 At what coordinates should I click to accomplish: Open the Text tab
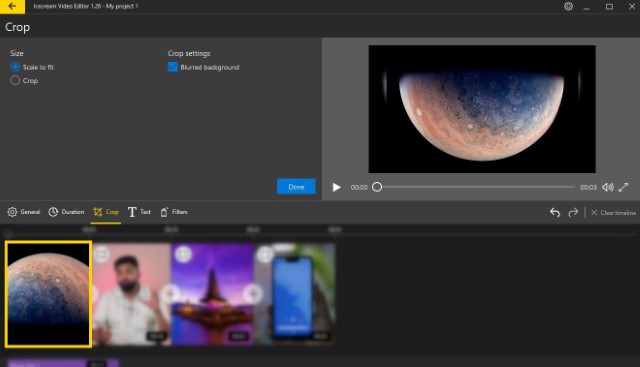coord(139,212)
